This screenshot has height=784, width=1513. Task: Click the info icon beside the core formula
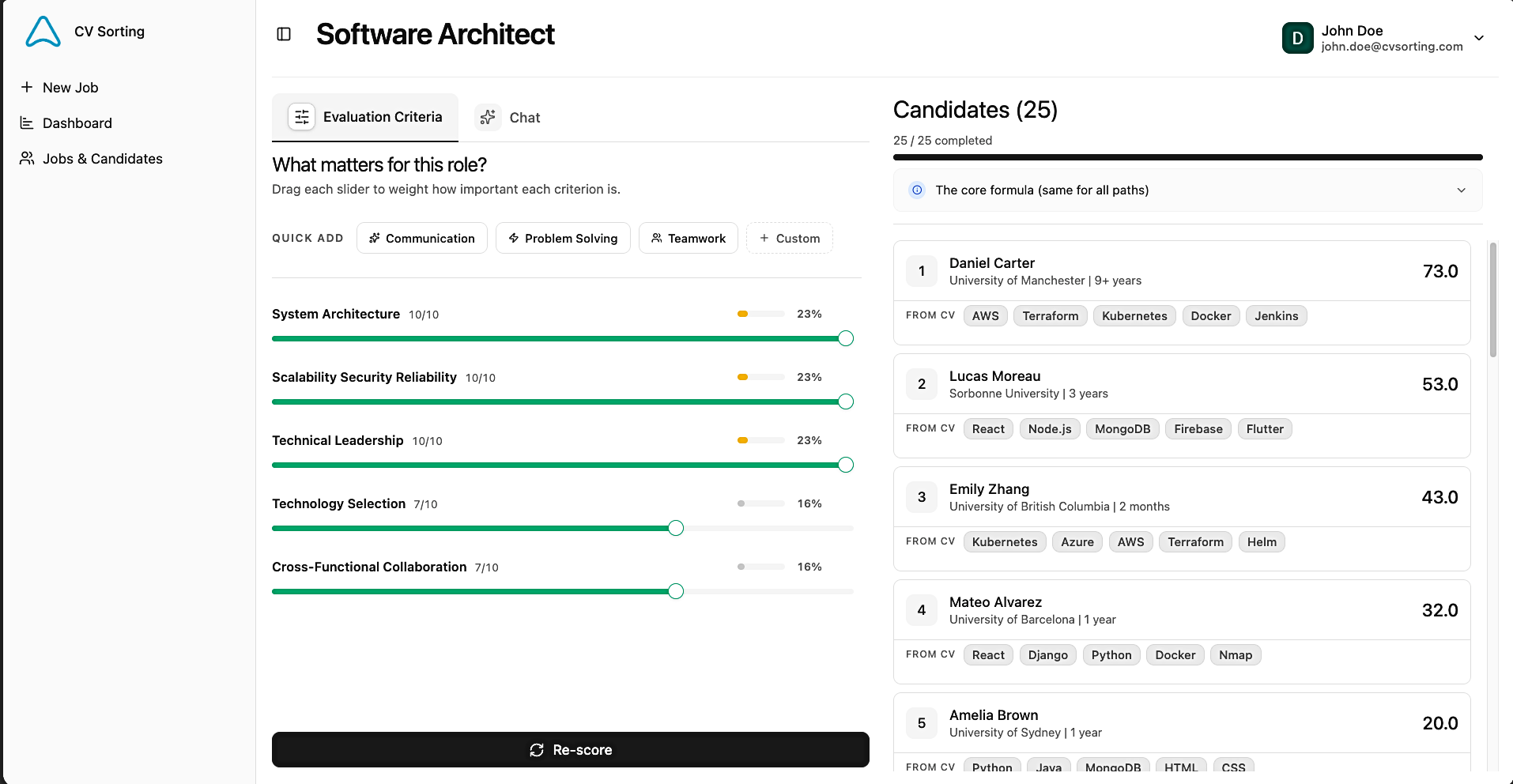[x=916, y=190]
